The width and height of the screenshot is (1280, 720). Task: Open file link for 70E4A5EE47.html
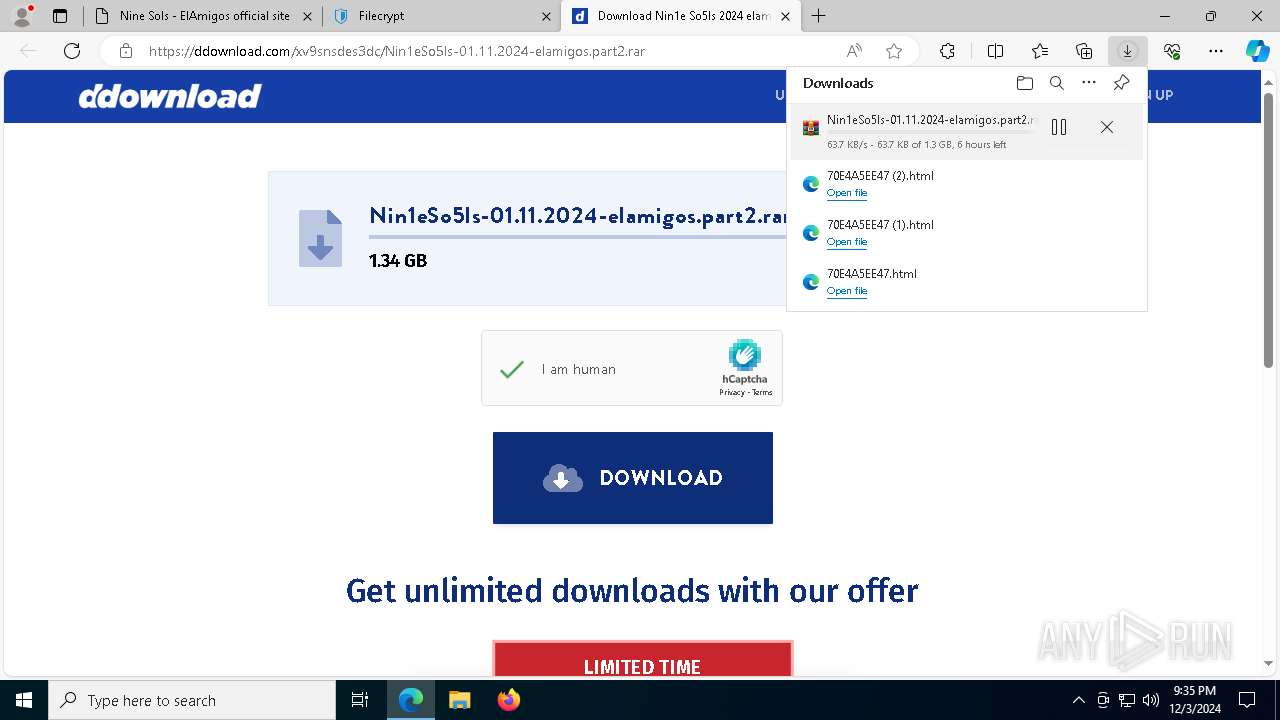[x=847, y=291]
